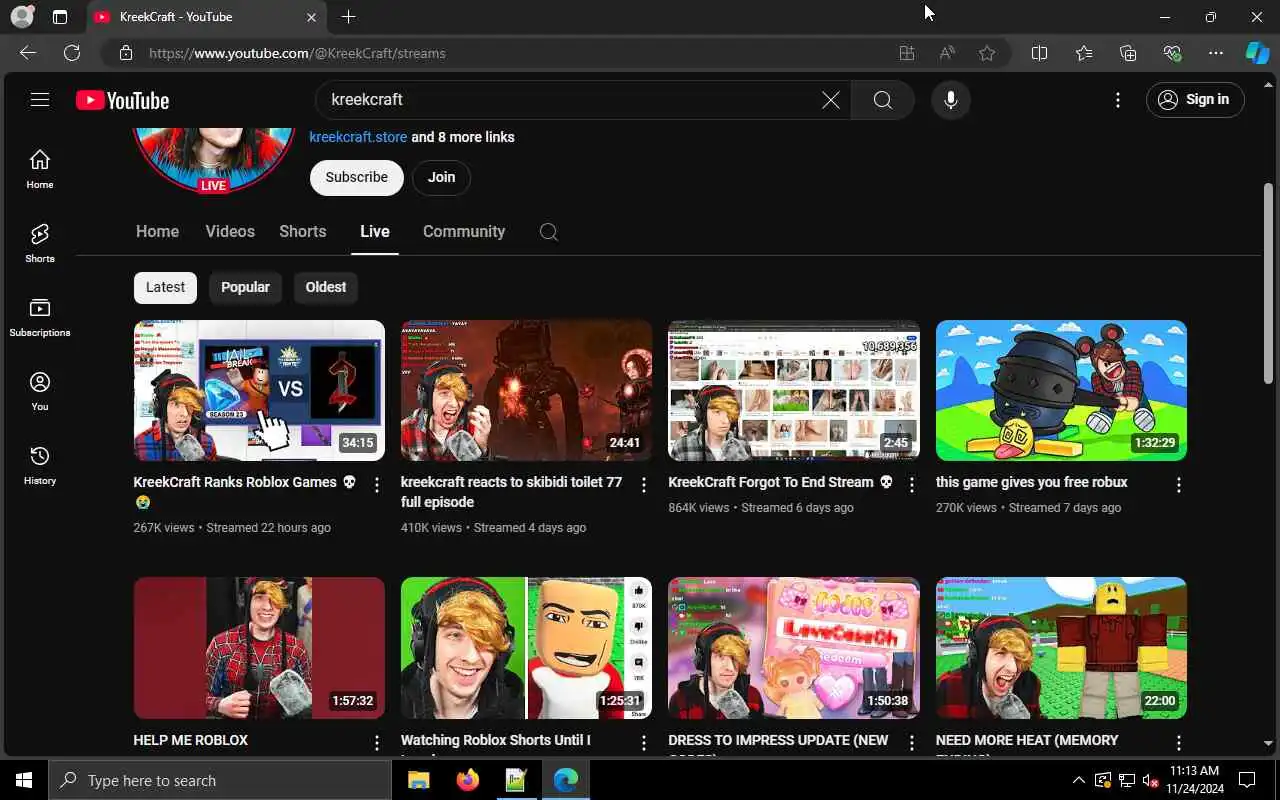Open Subscriptions in the sidebar
The width and height of the screenshot is (1280, 800).
pyautogui.click(x=40, y=317)
